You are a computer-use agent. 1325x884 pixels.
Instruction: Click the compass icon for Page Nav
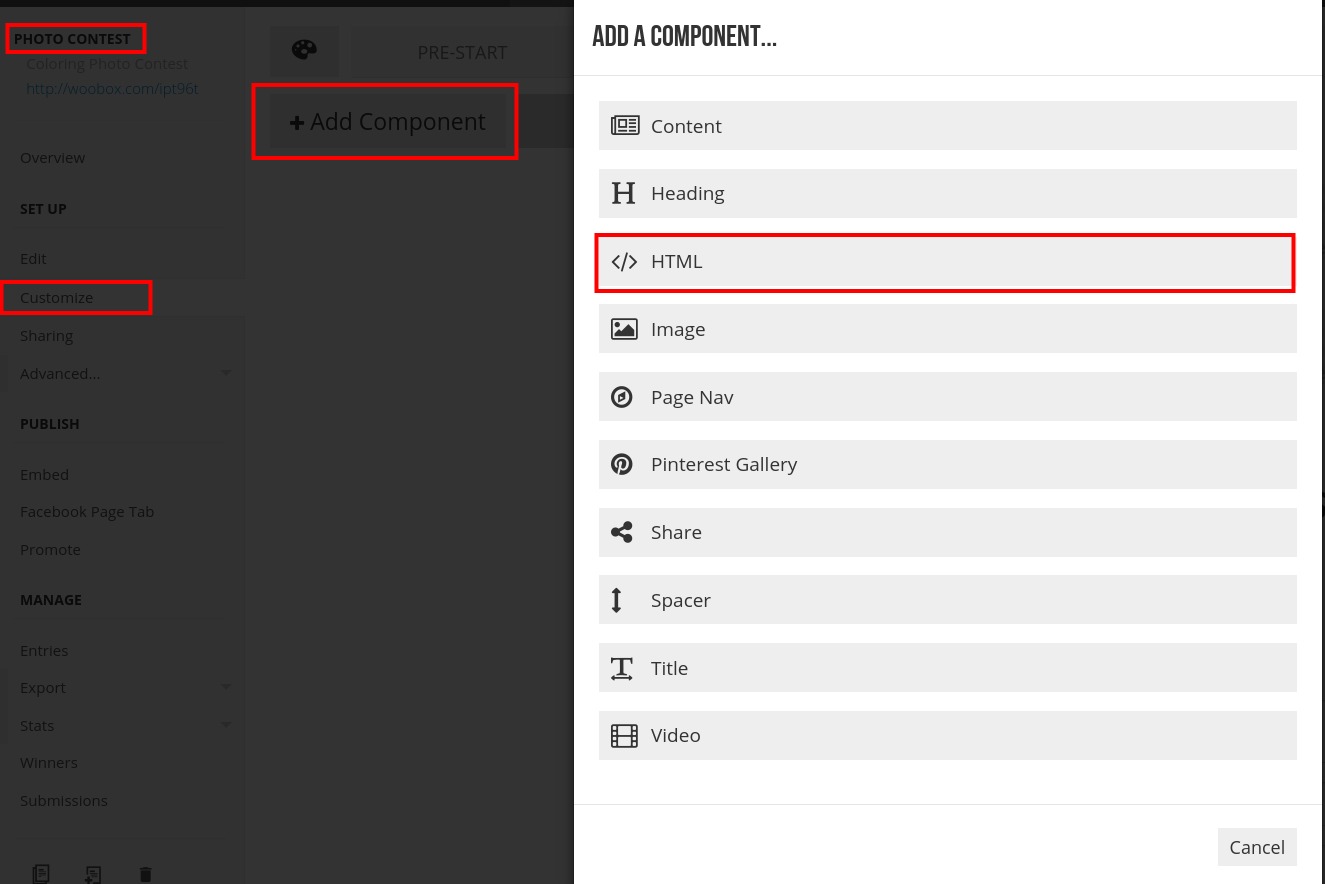(622, 397)
